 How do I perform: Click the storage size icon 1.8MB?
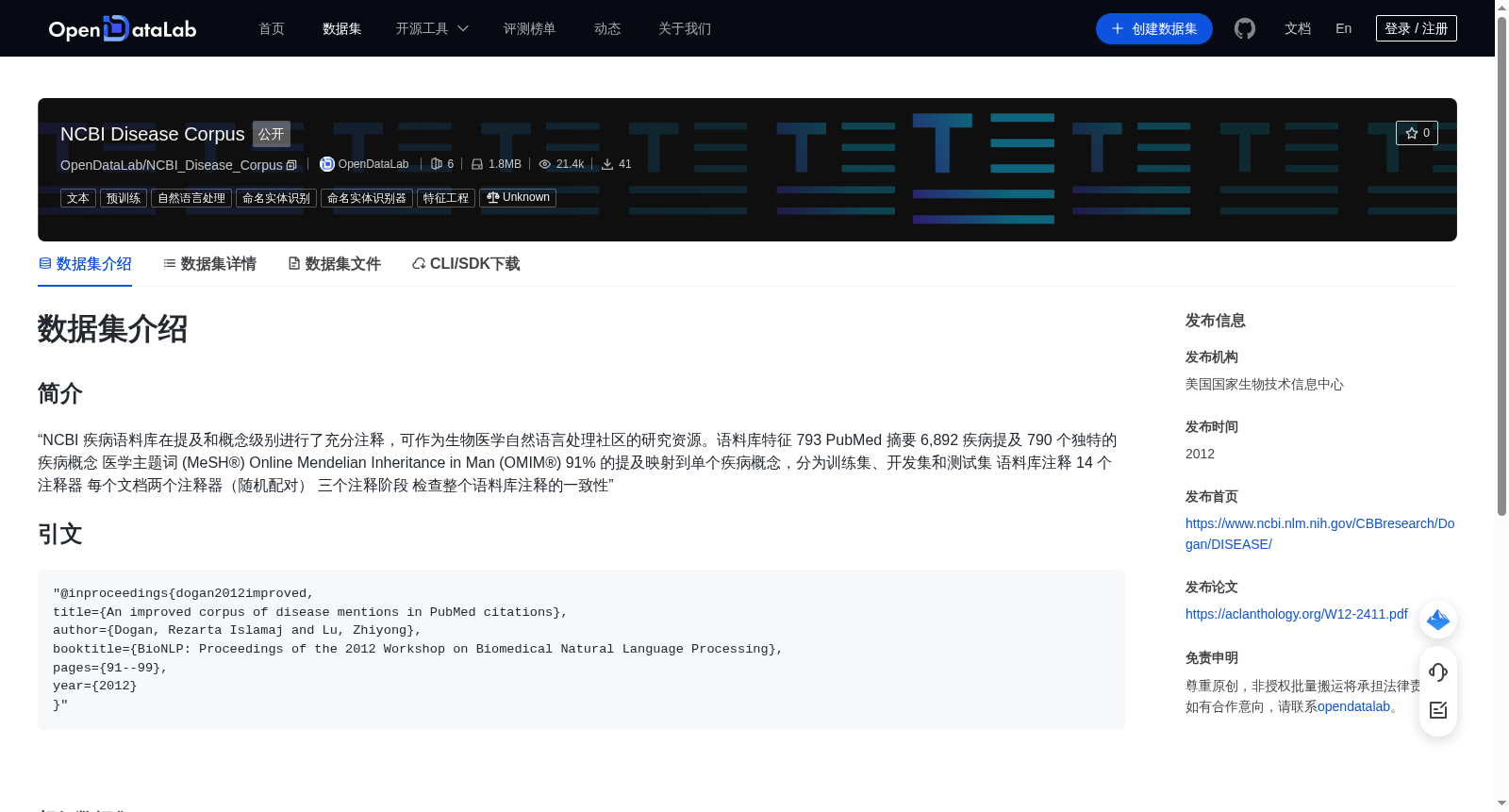click(x=477, y=164)
